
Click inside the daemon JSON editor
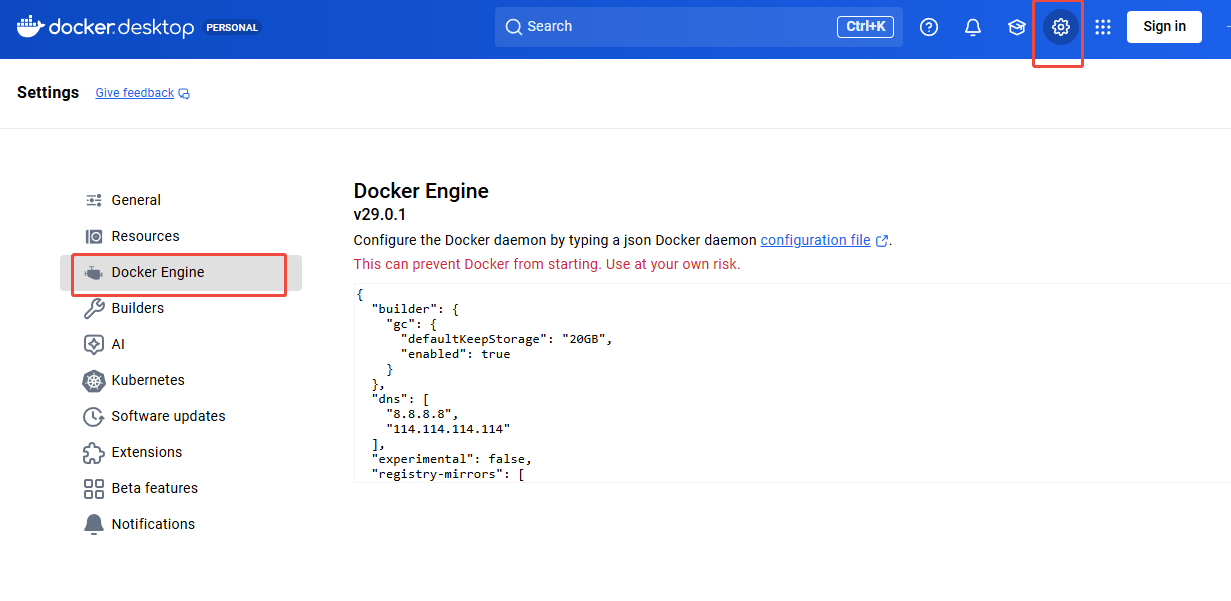tap(792, 383)
